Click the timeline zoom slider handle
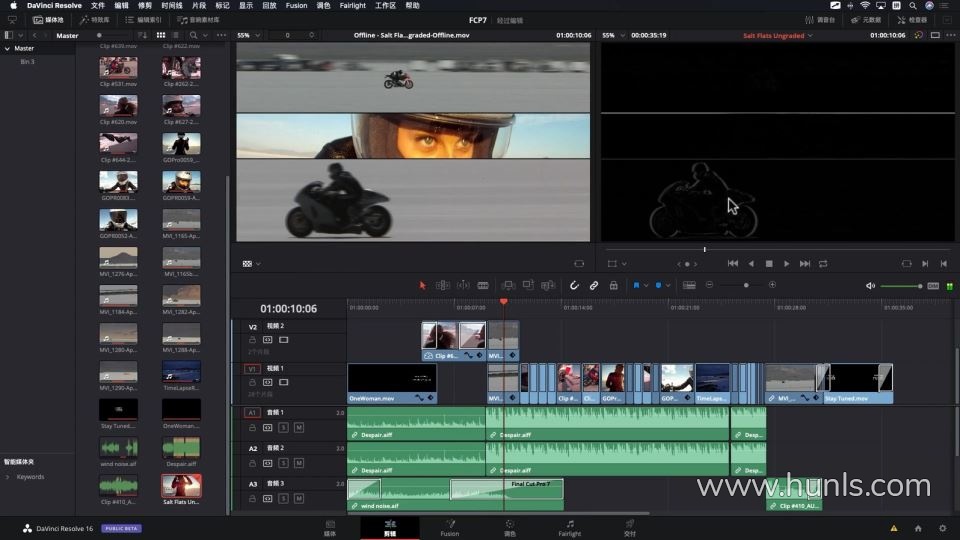This screenshot has width=960, height=540. (x=746, y=285)
